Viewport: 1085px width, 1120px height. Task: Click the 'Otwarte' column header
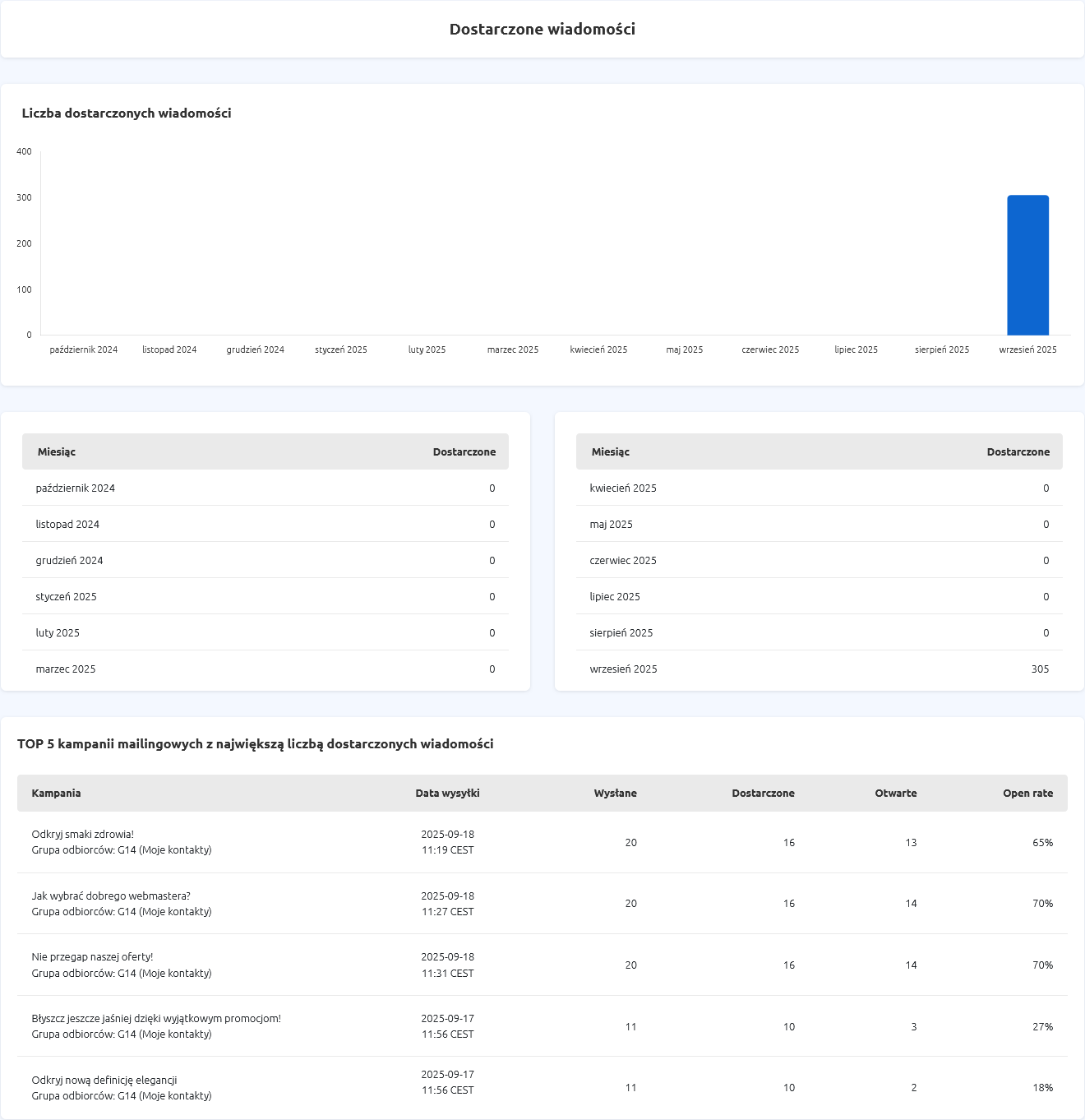click(895, 794)
